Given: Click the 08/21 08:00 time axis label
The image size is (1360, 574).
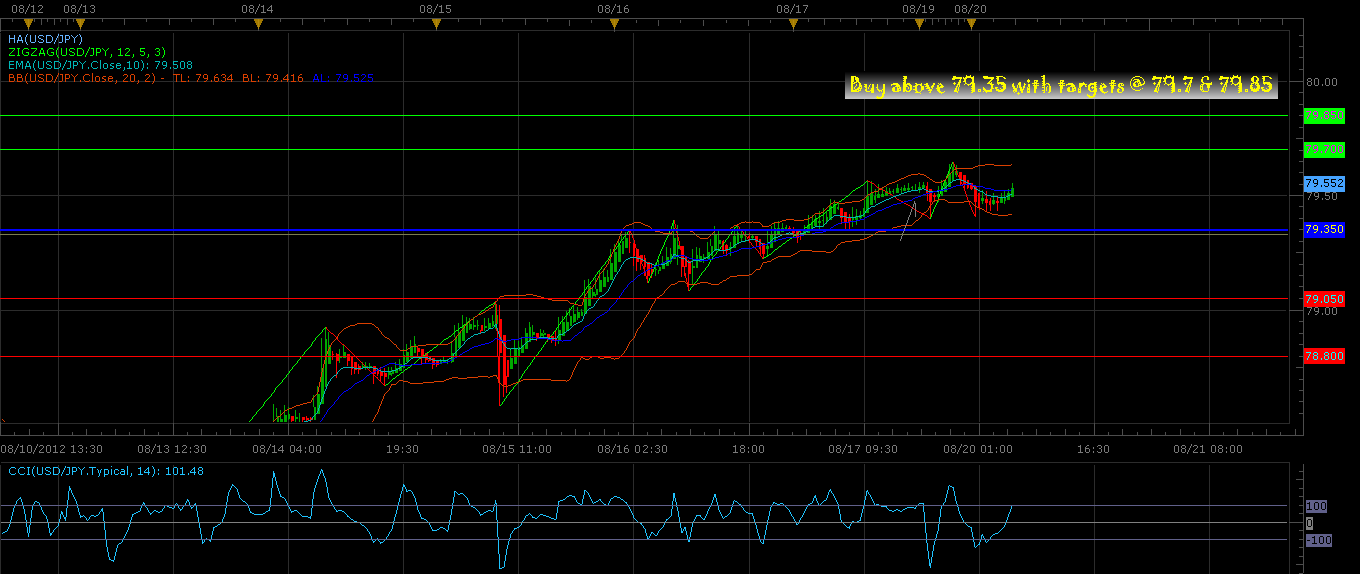Looking at the screenshot, I should tap(1208, 449).
